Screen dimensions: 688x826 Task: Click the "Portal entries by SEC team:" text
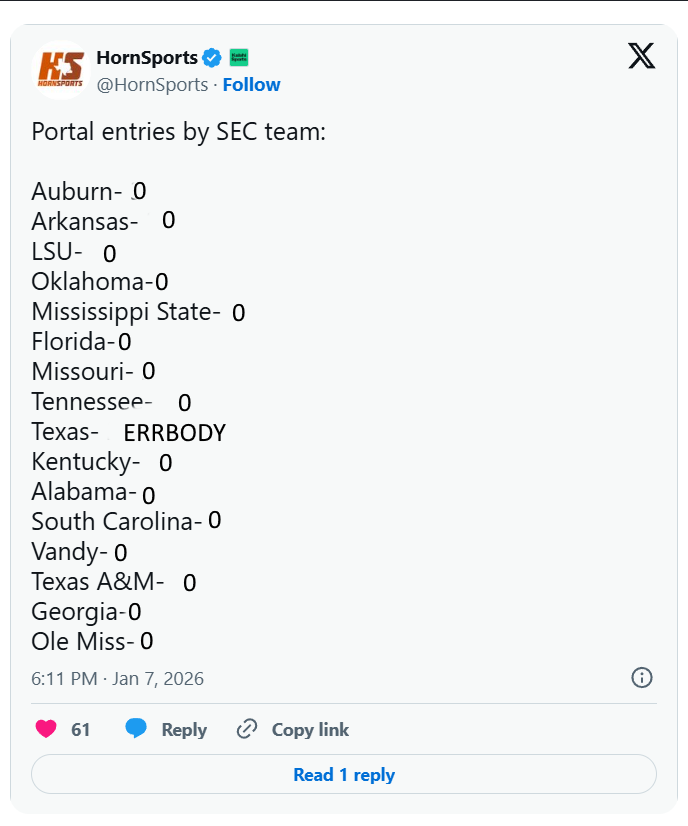[x=179, y=132]
